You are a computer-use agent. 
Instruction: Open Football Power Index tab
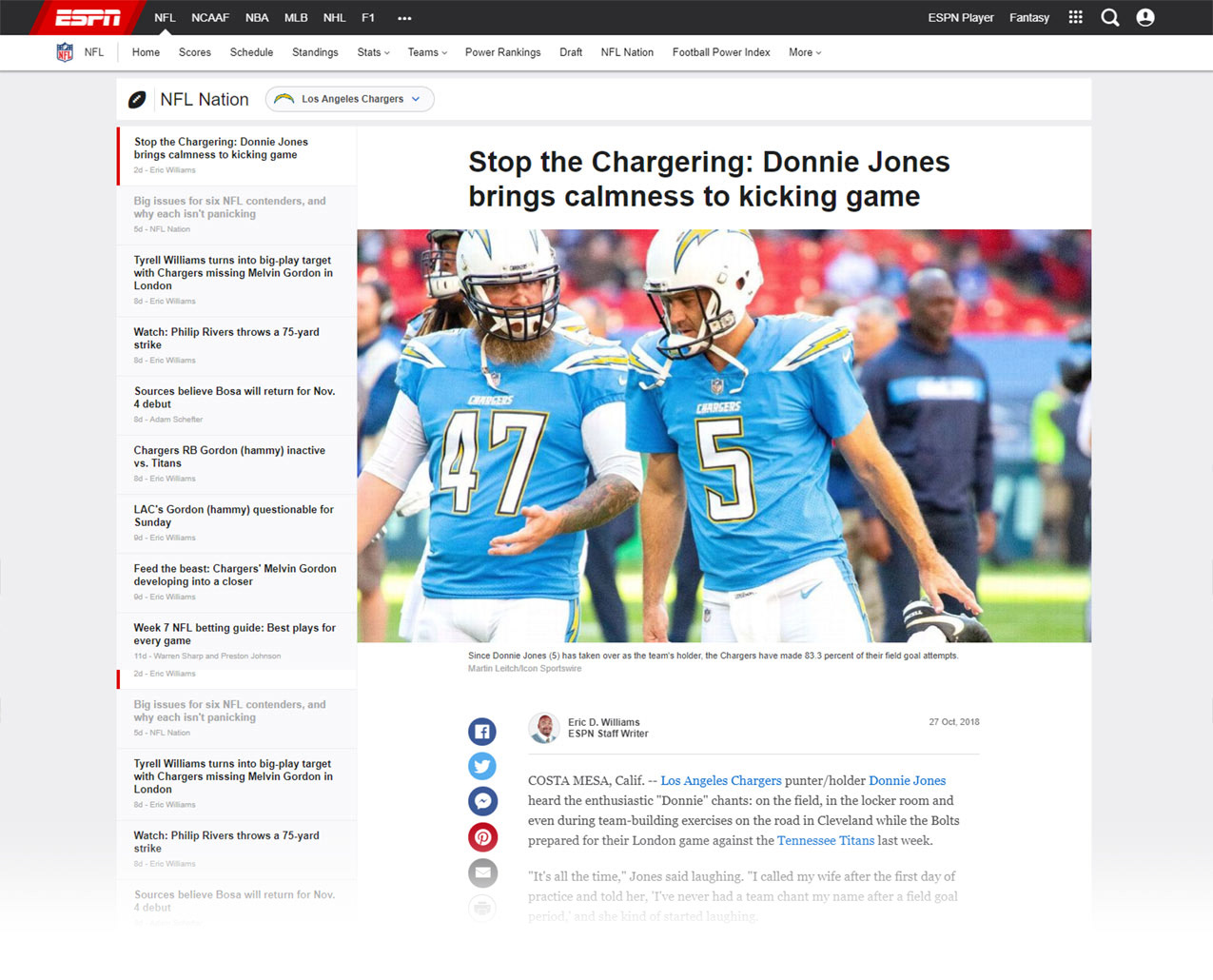(721, 52)
